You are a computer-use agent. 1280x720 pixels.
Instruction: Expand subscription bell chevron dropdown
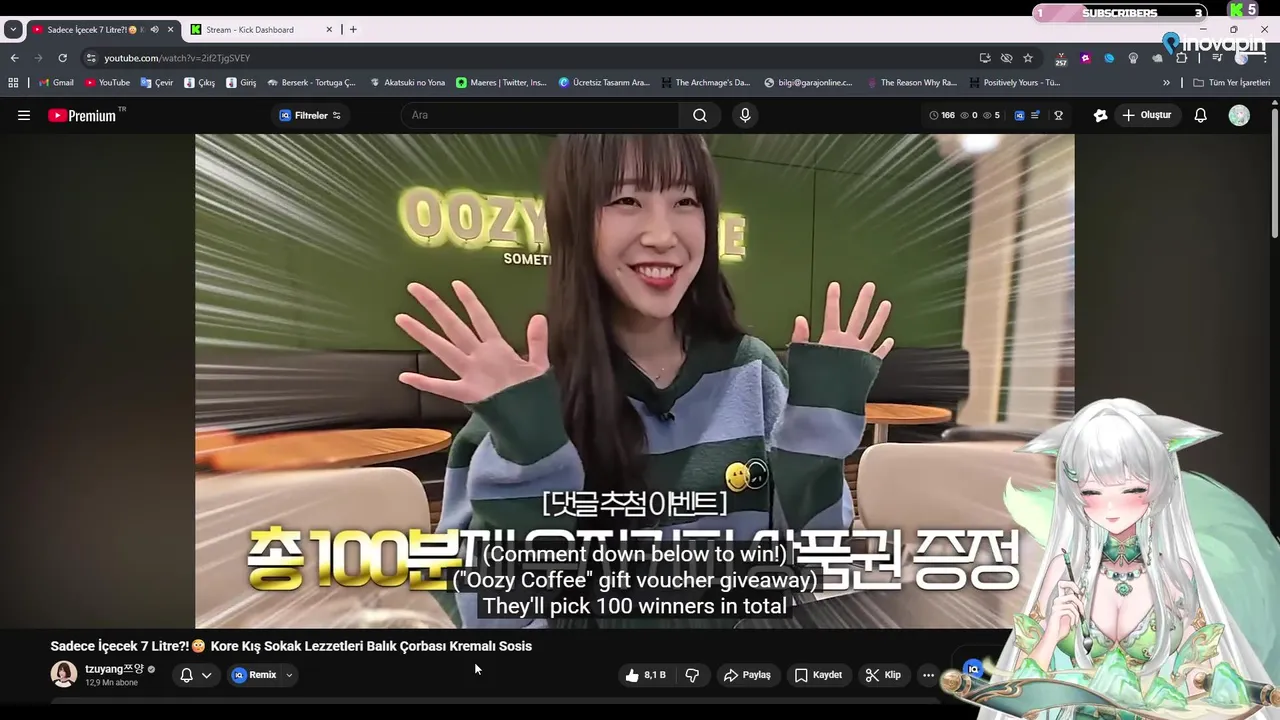[x=207, y=675]
